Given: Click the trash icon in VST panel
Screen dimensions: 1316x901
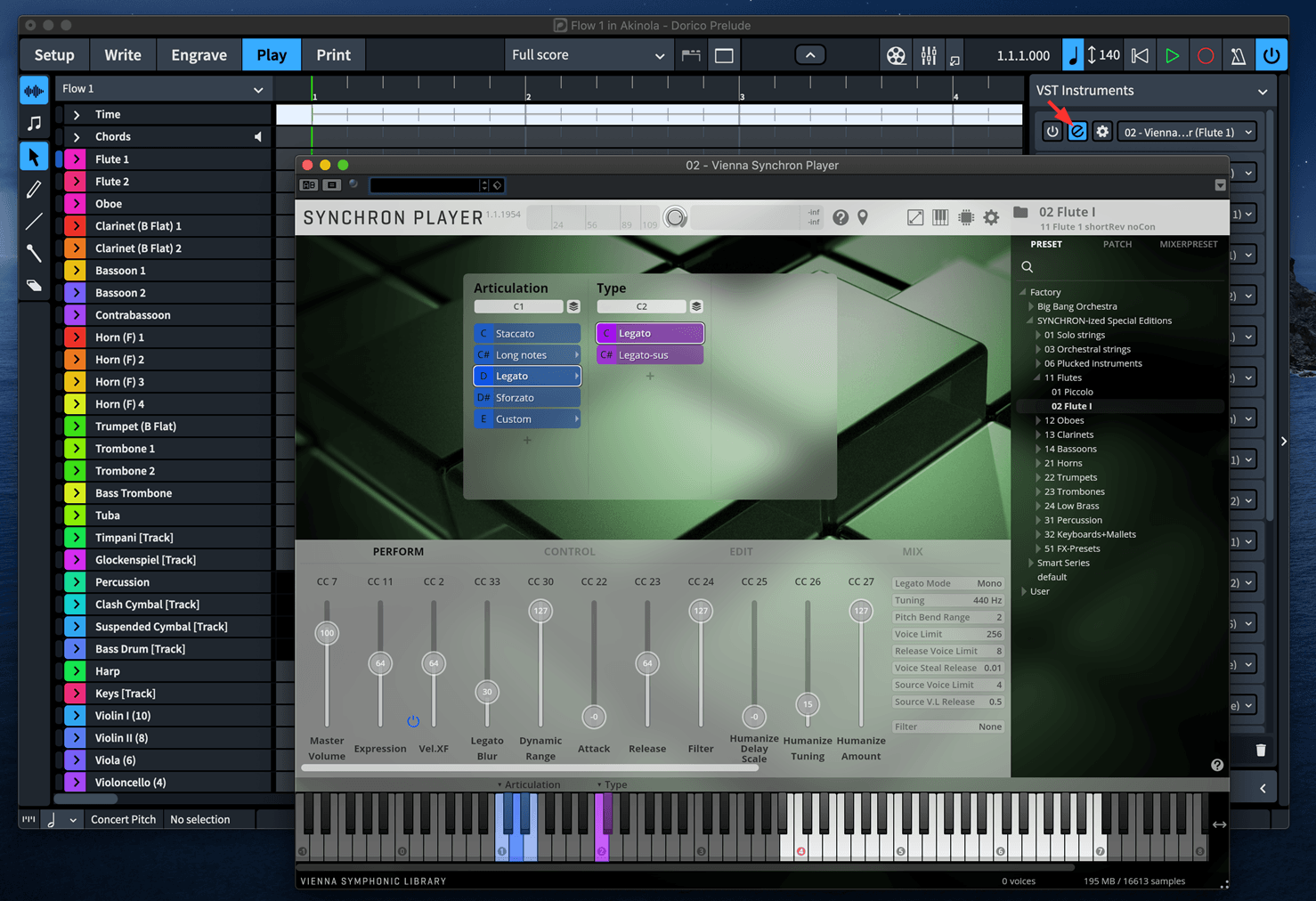Looking at the screenshot, I should click(x=1261, y=751).
